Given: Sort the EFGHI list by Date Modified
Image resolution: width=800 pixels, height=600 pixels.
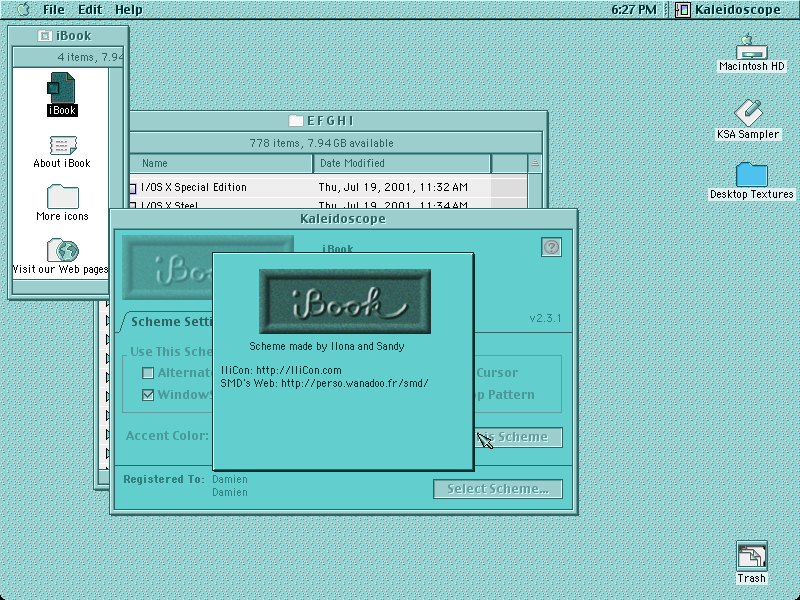Looking at the screenshot, I should point(402,163).
